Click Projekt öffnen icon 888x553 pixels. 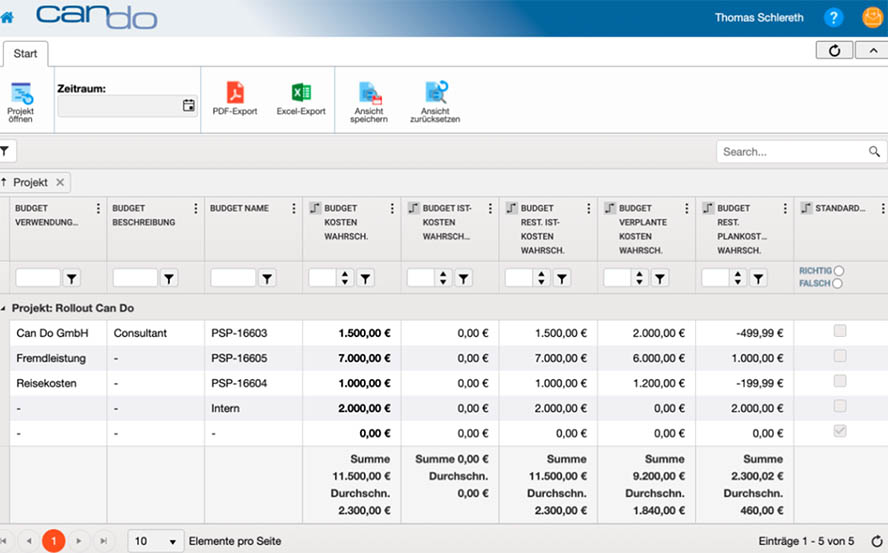(x=21, y=102)
